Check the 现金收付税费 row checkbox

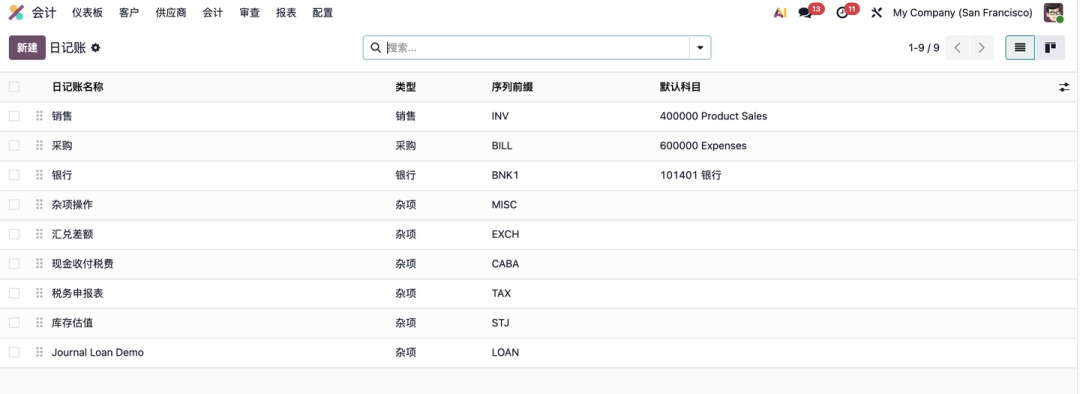pos(14,264)
